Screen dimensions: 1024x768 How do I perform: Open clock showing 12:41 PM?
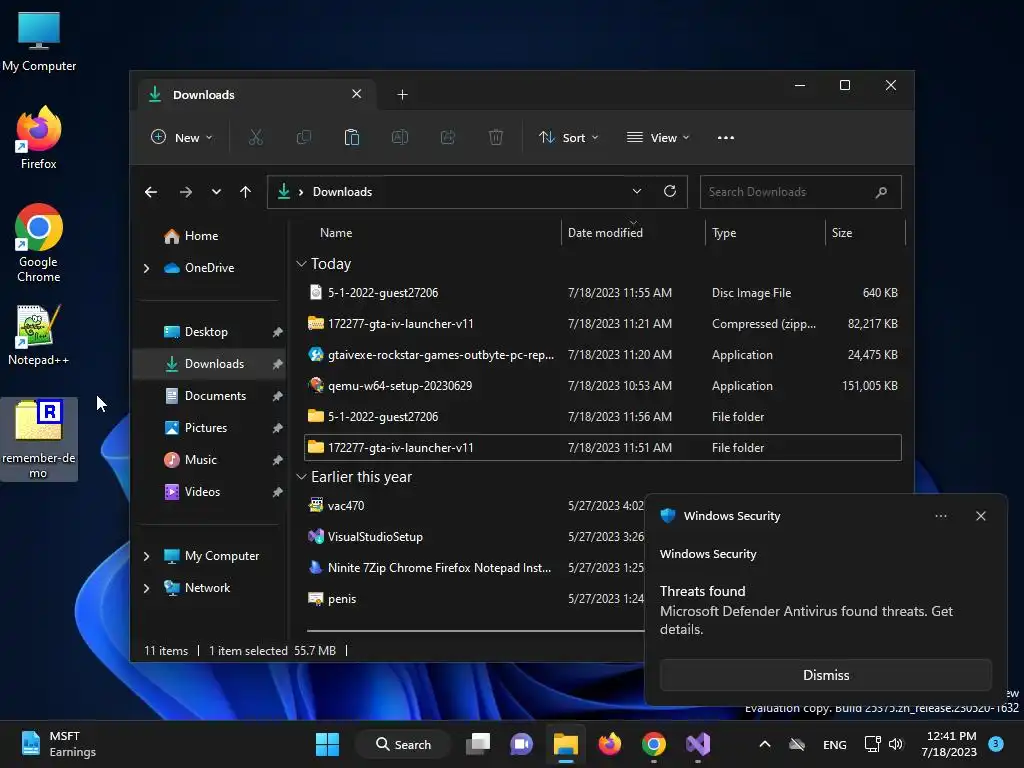click(949, 744)
